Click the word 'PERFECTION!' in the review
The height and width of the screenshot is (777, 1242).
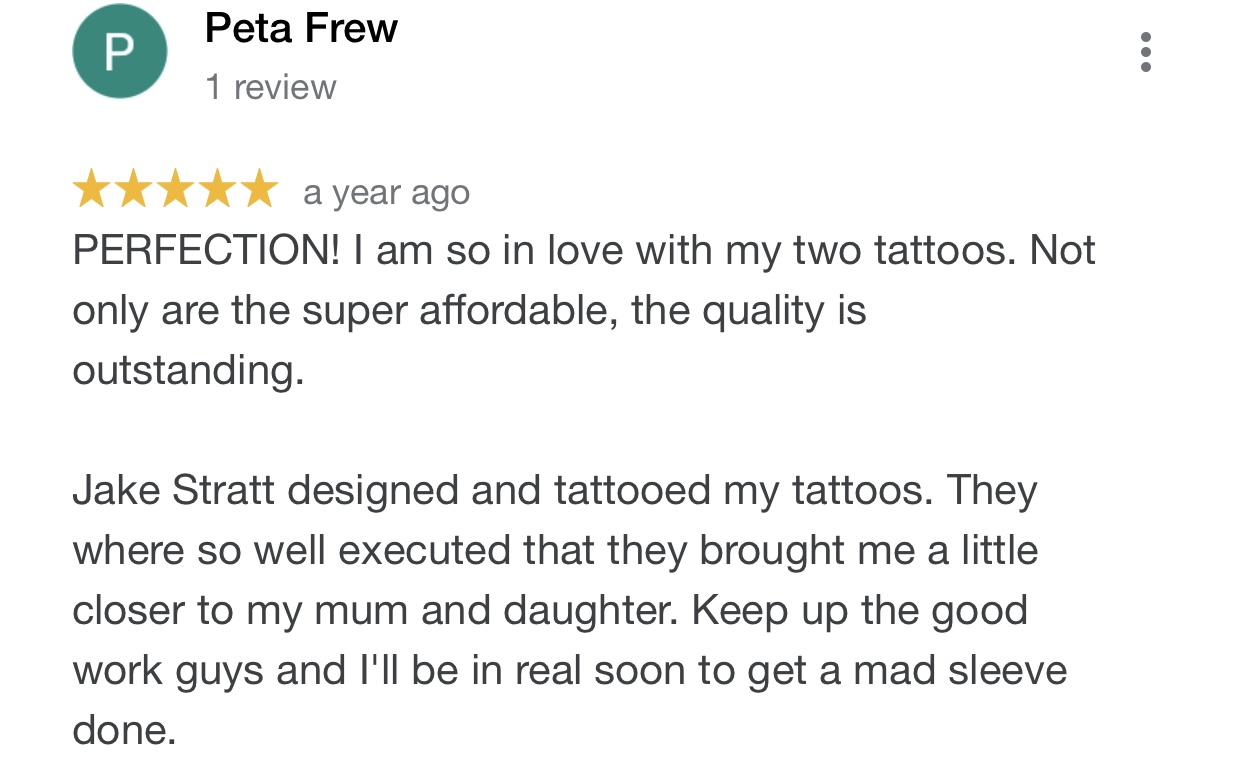pos(207,250)
